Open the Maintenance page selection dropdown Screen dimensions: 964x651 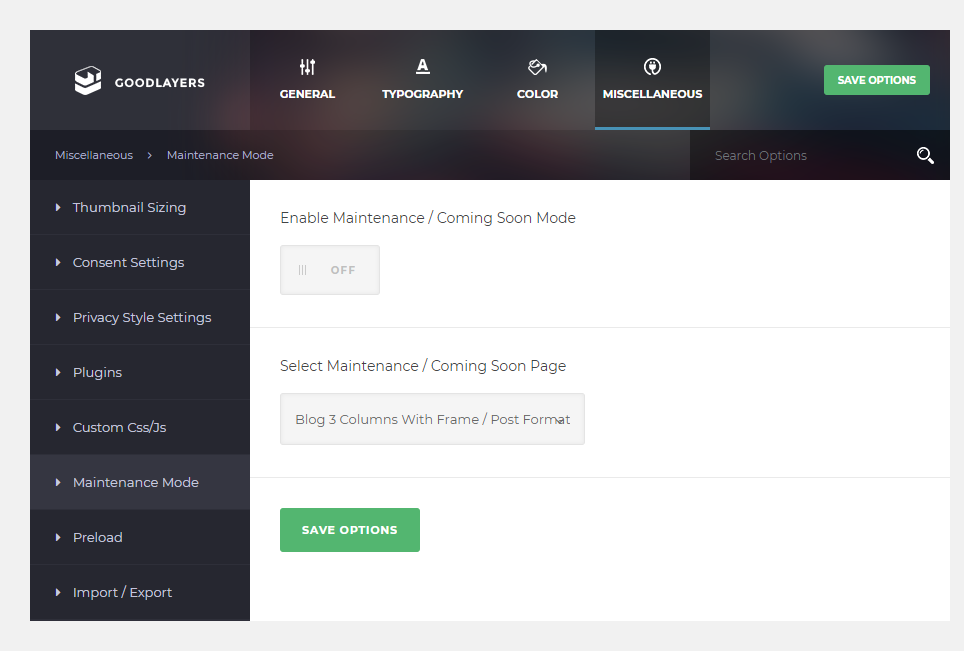[x=432, y=419]
